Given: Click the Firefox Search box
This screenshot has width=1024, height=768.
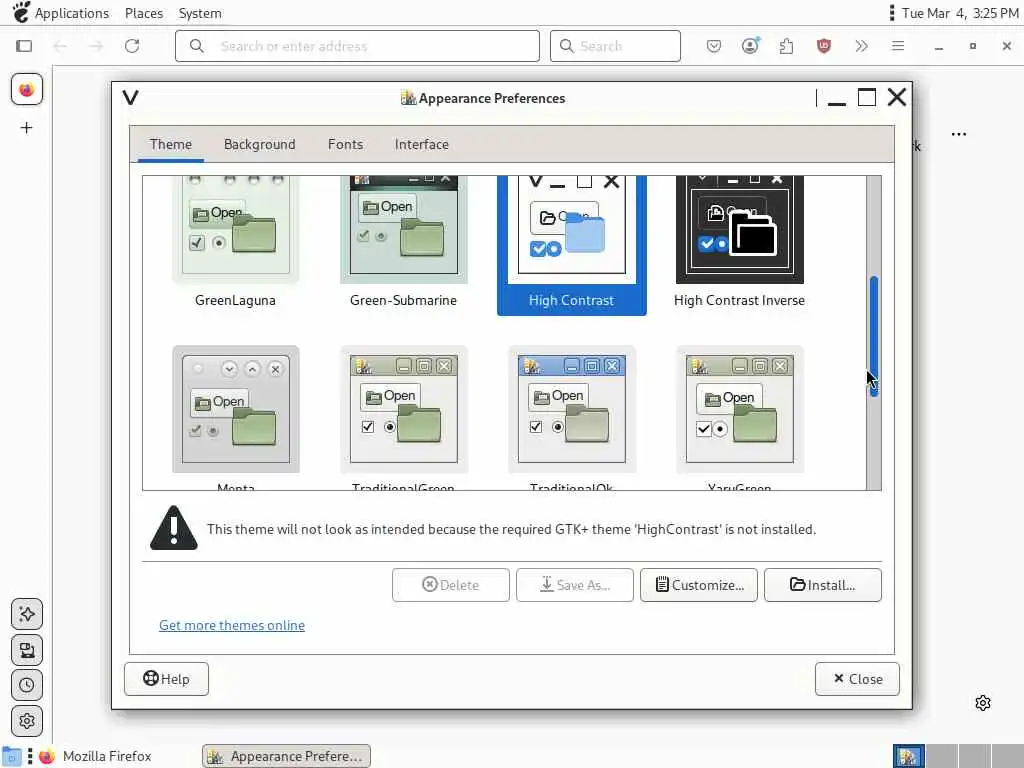Looking at the screenshot, I should click(615, 46).
